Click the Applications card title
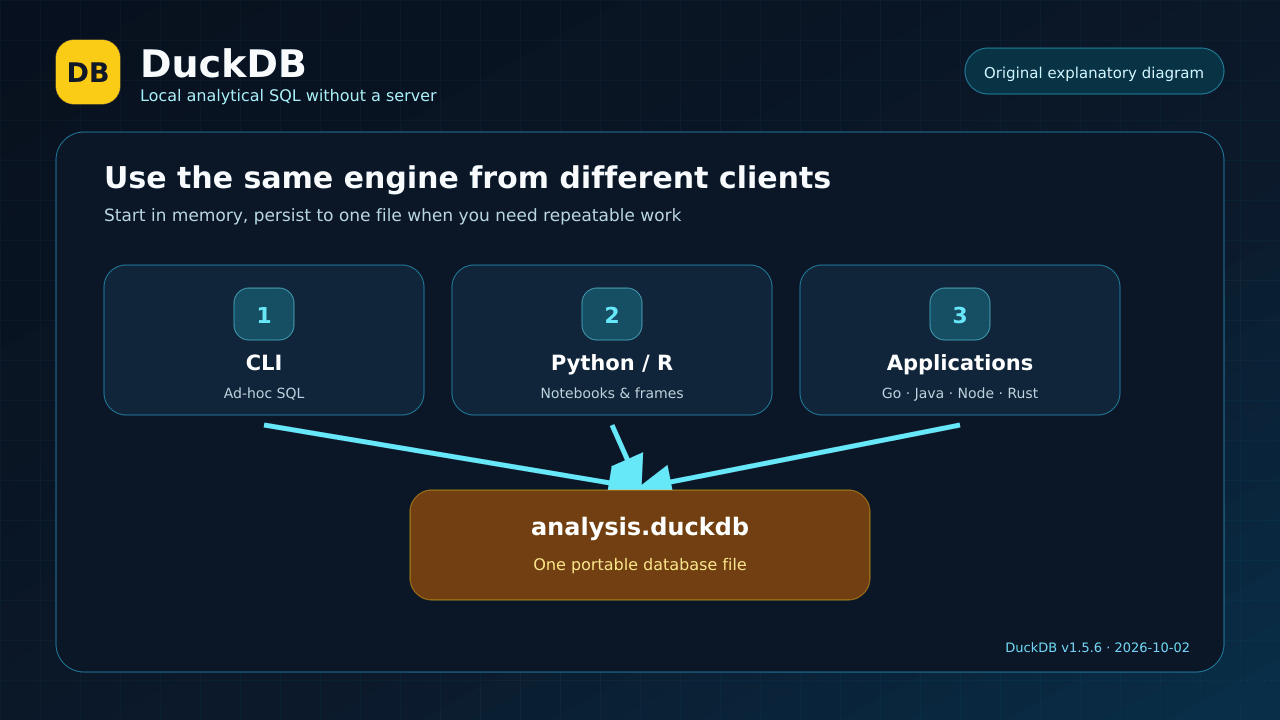Image resolution: width=1280 pixels, height=720 pixels. pyautogui.click(x=960, y=363)
